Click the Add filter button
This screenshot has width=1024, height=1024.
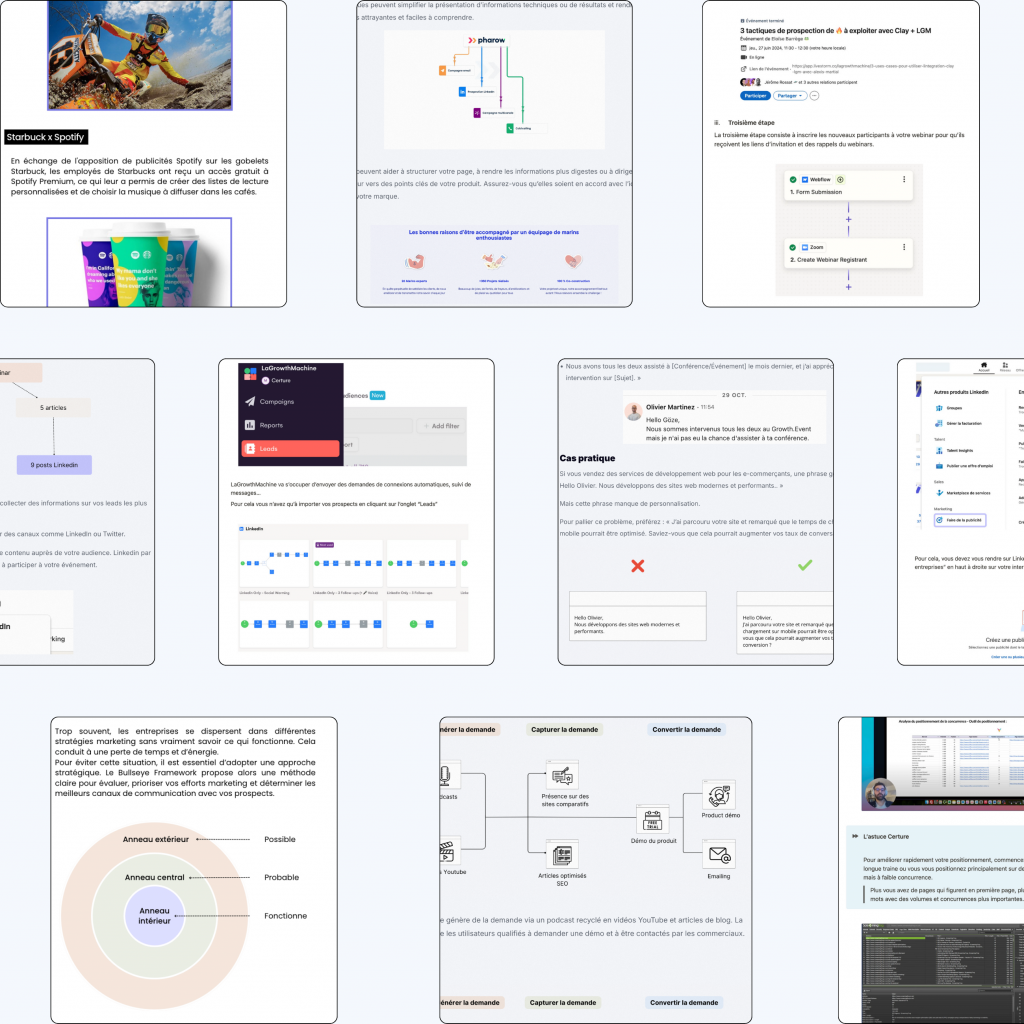[440, 426]
